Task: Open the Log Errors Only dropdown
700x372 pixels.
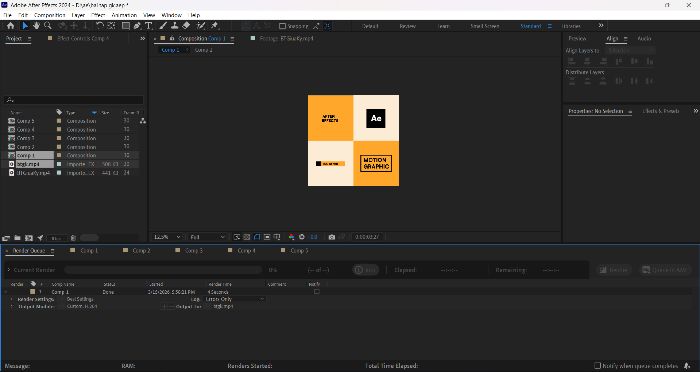Action: click(235, 299)
